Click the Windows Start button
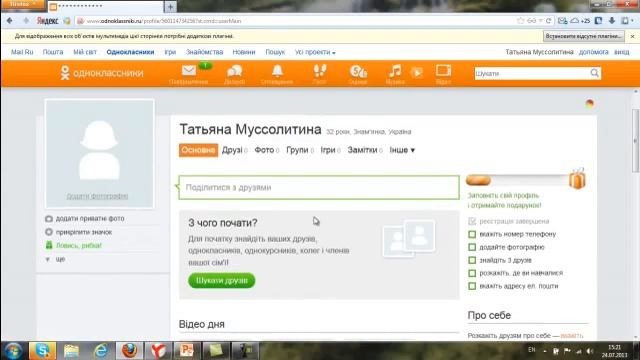Viewport: 640px width, 360px height. [x=13, y=351]
